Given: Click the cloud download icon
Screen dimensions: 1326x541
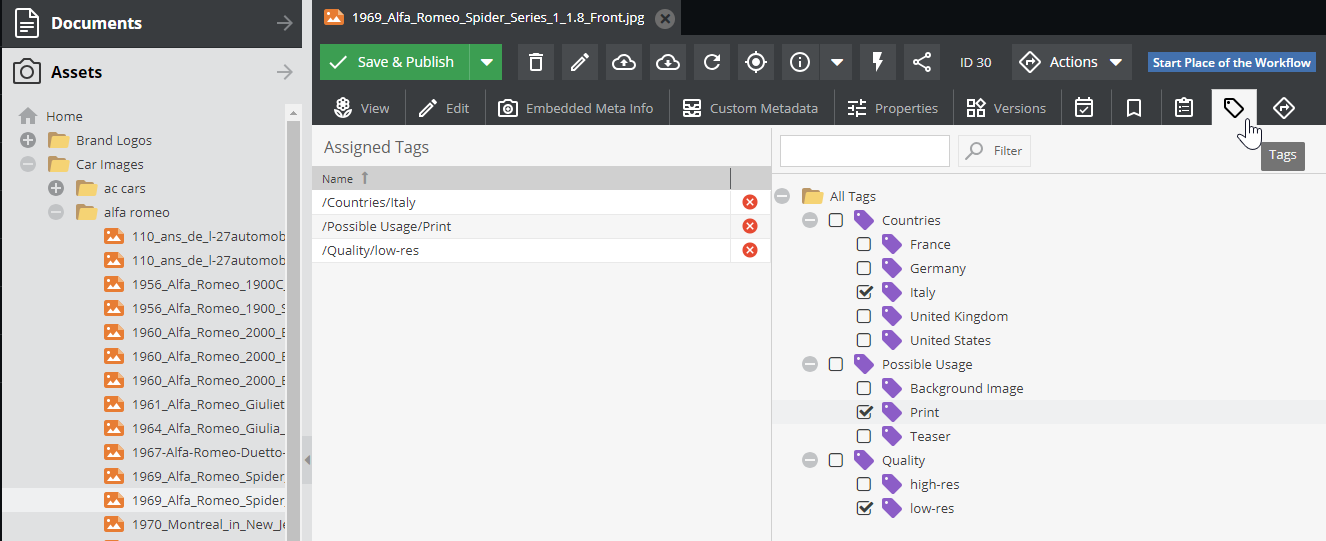Looking at the screenshot, I should [x=668, y=62].
